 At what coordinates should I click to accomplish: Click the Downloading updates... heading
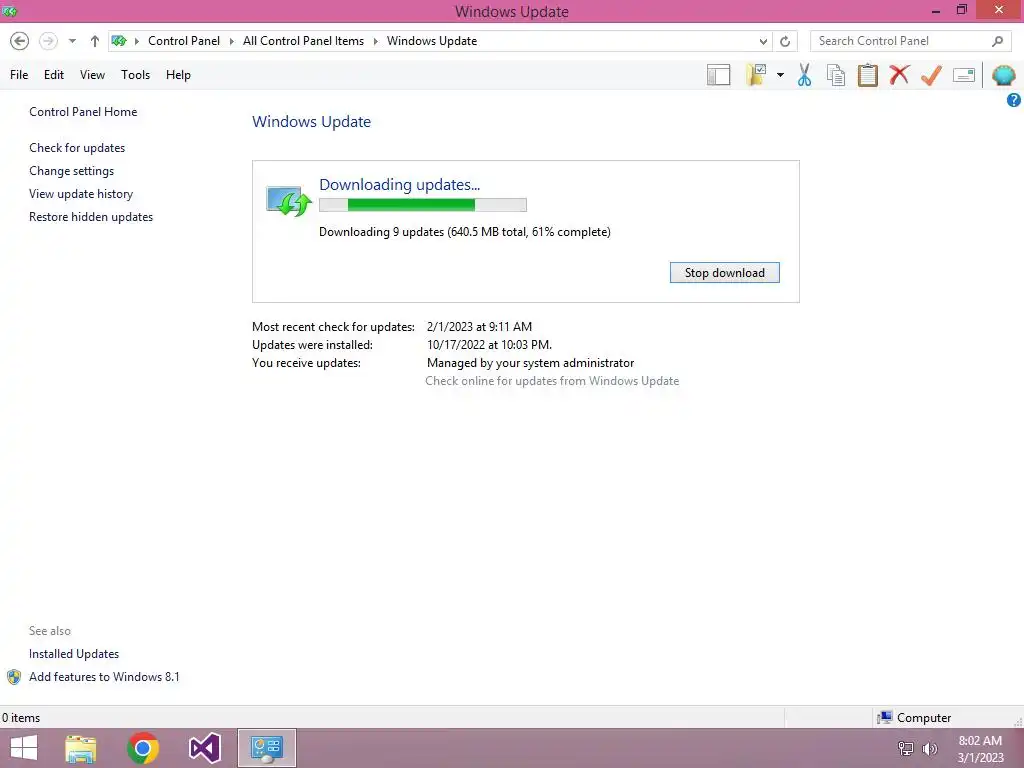point(399,185)
